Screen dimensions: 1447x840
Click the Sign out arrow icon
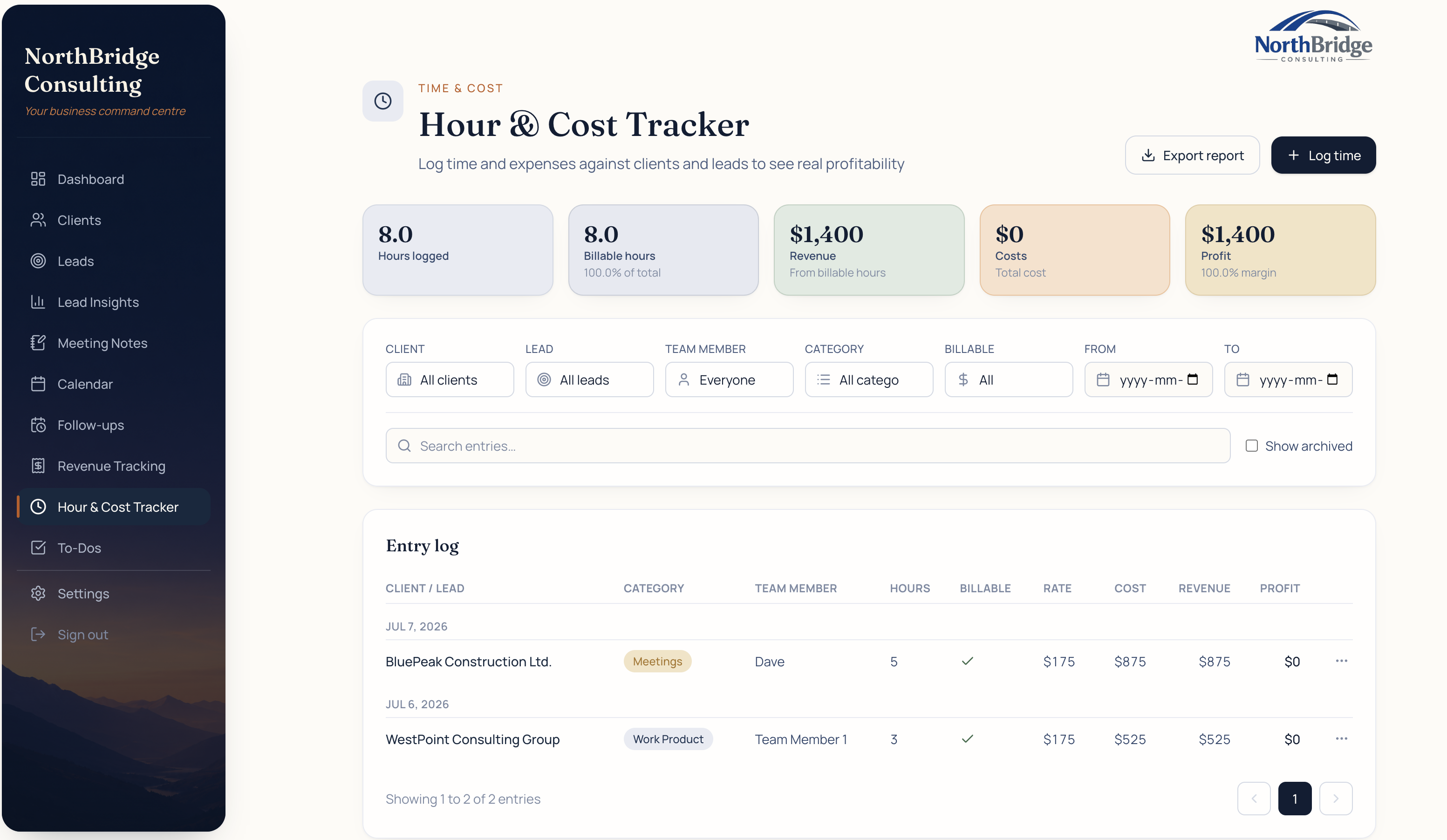tap(38, 635)
